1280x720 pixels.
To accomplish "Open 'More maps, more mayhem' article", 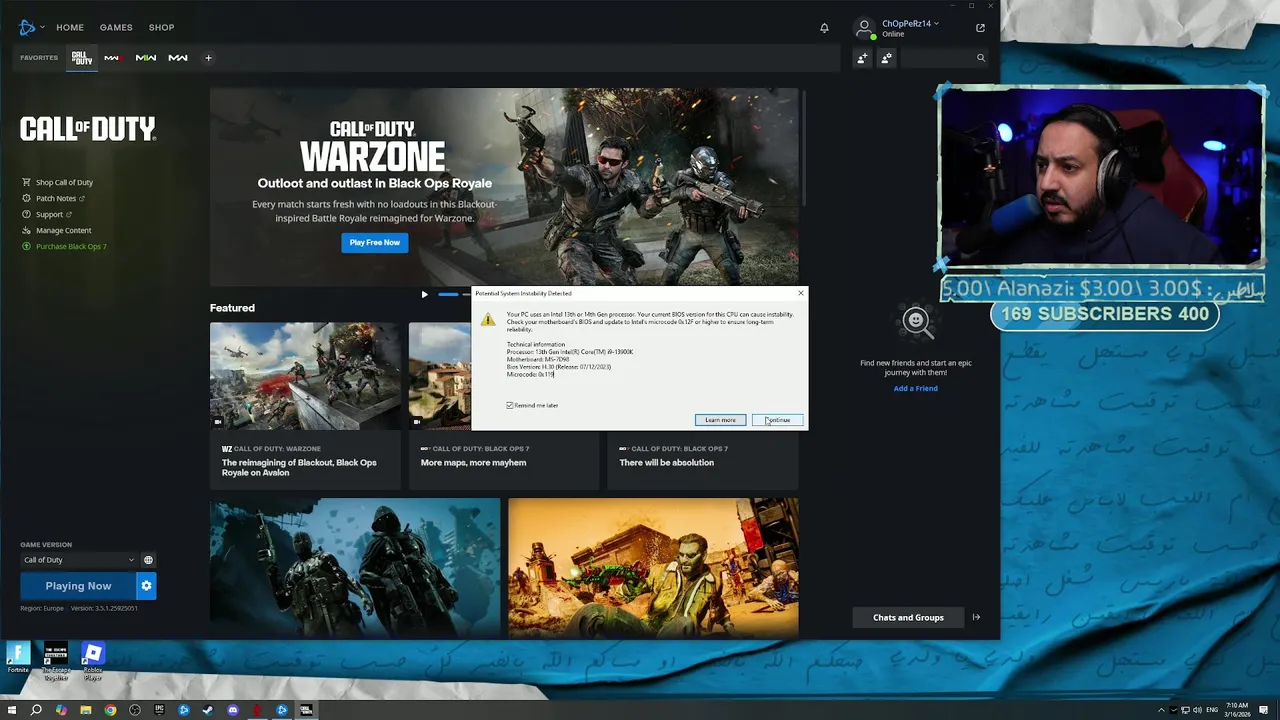I will click(473, 462).
